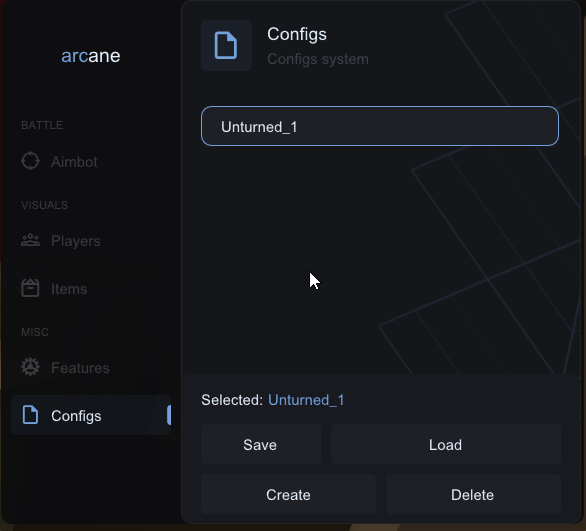
Task: Delete the selected config
Action: coord(473,494)
